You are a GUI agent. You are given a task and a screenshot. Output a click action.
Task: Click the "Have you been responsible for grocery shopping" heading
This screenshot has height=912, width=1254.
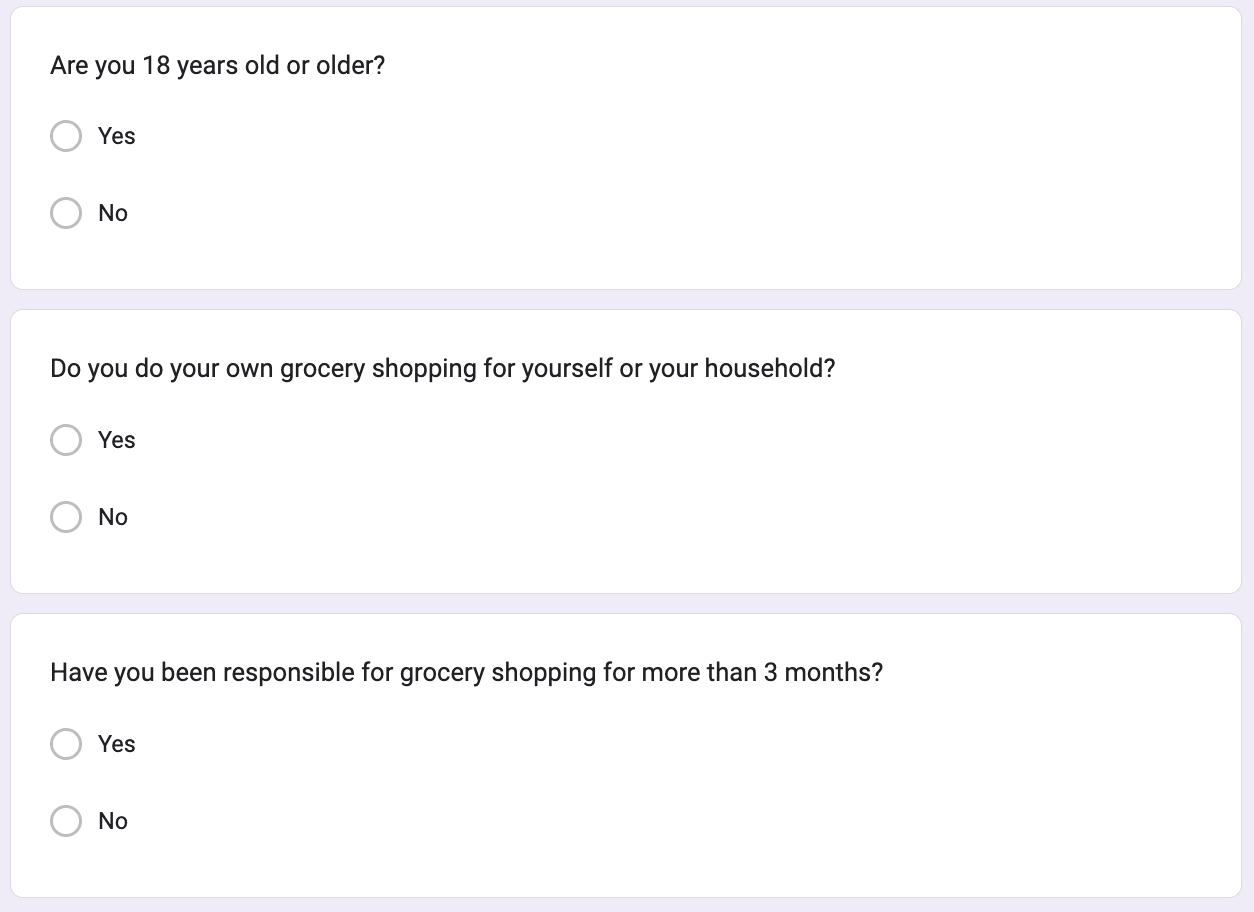467,673
